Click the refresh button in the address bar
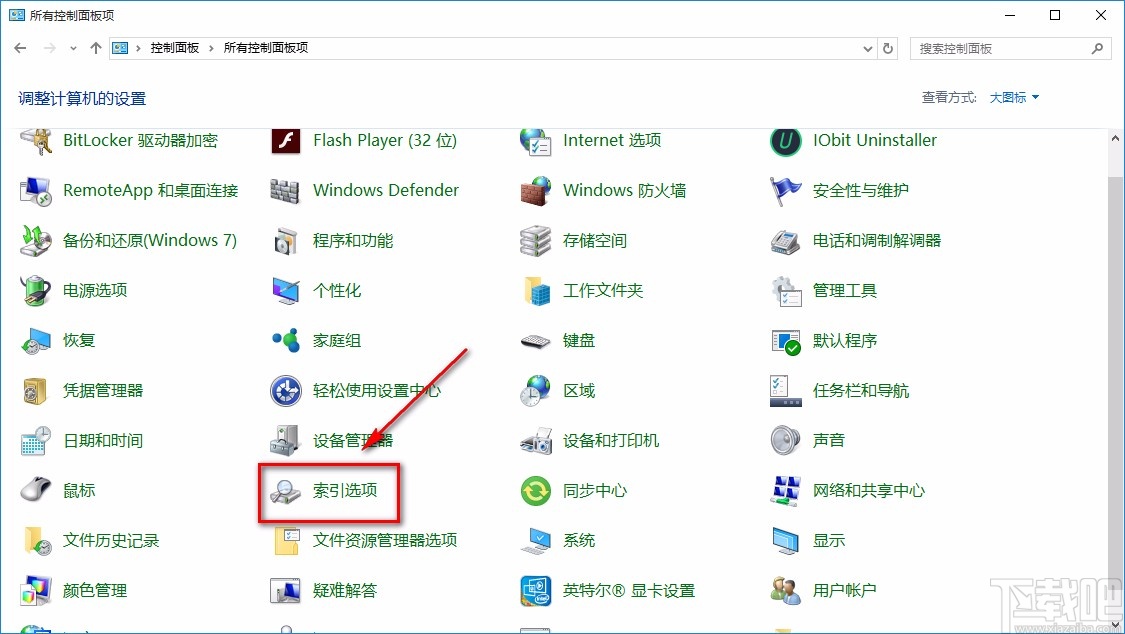The image size is (1125, 634). (888, 47)
